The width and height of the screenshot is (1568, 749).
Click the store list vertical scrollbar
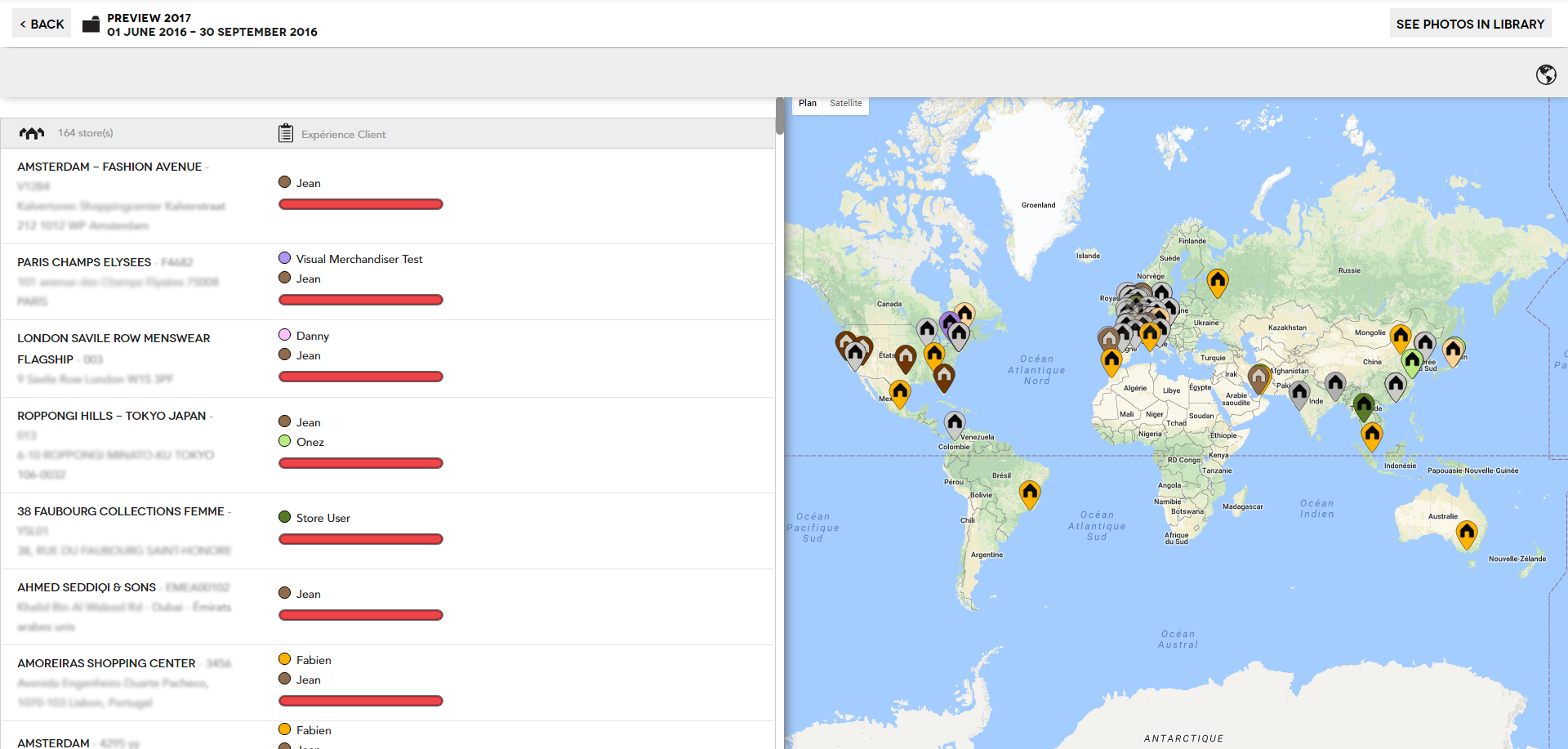coord(780,116)
